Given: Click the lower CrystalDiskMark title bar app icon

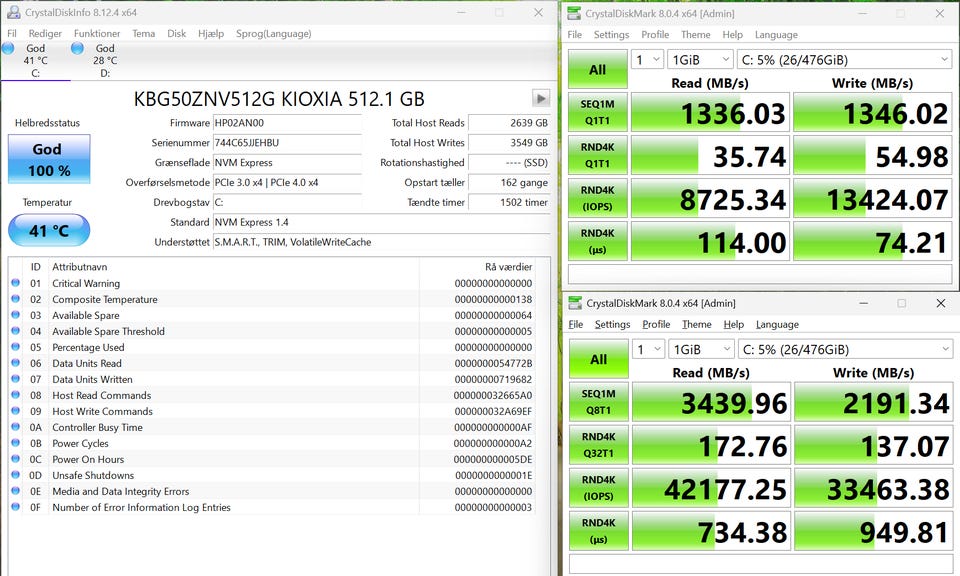Looking at the screenshot, I should click(x=575, y=303).
